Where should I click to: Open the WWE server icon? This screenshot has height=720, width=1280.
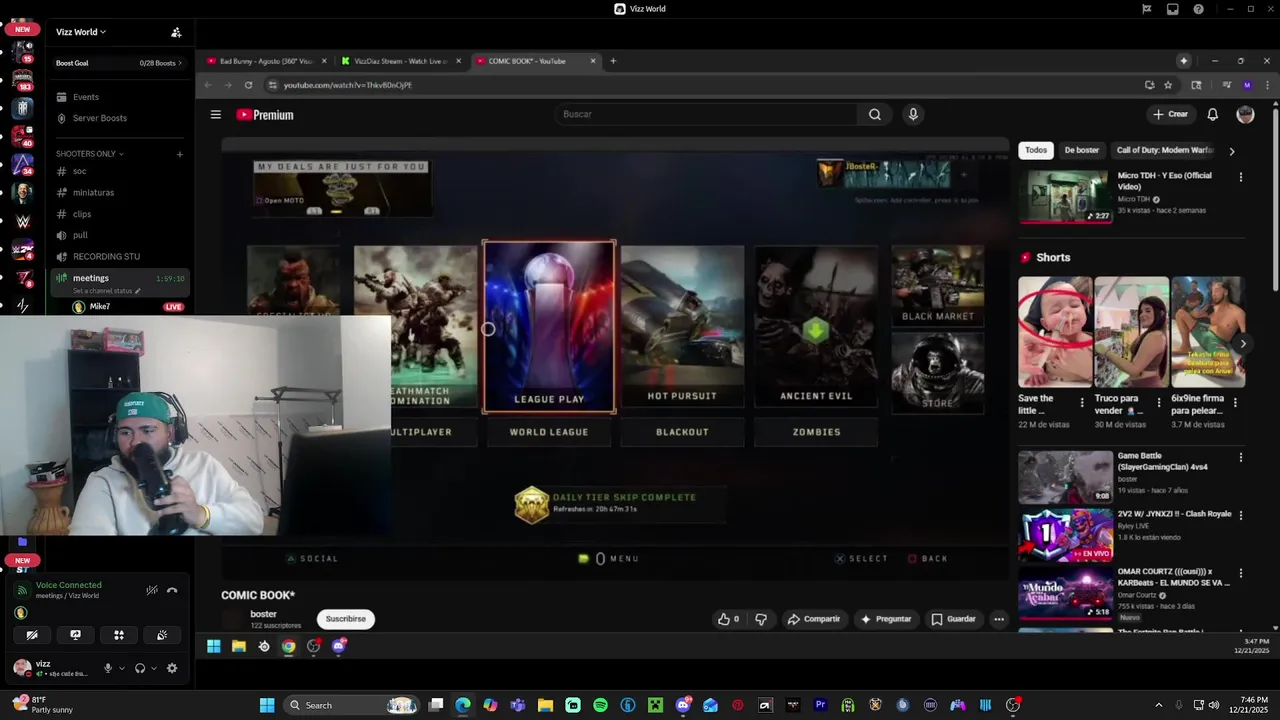tap(23, 221)
